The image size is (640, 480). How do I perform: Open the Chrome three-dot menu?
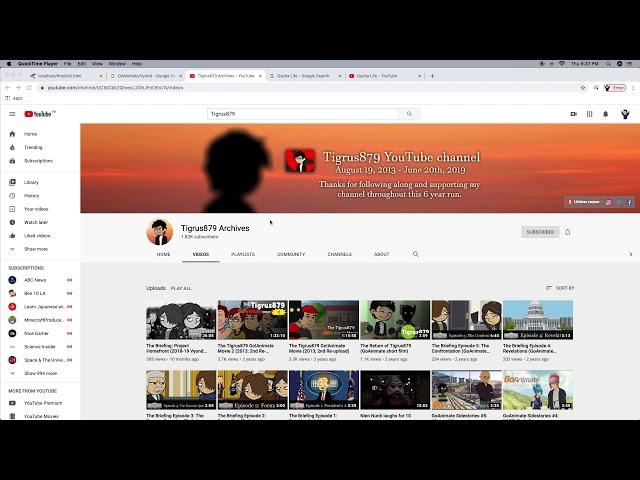[x=633, y=87]
